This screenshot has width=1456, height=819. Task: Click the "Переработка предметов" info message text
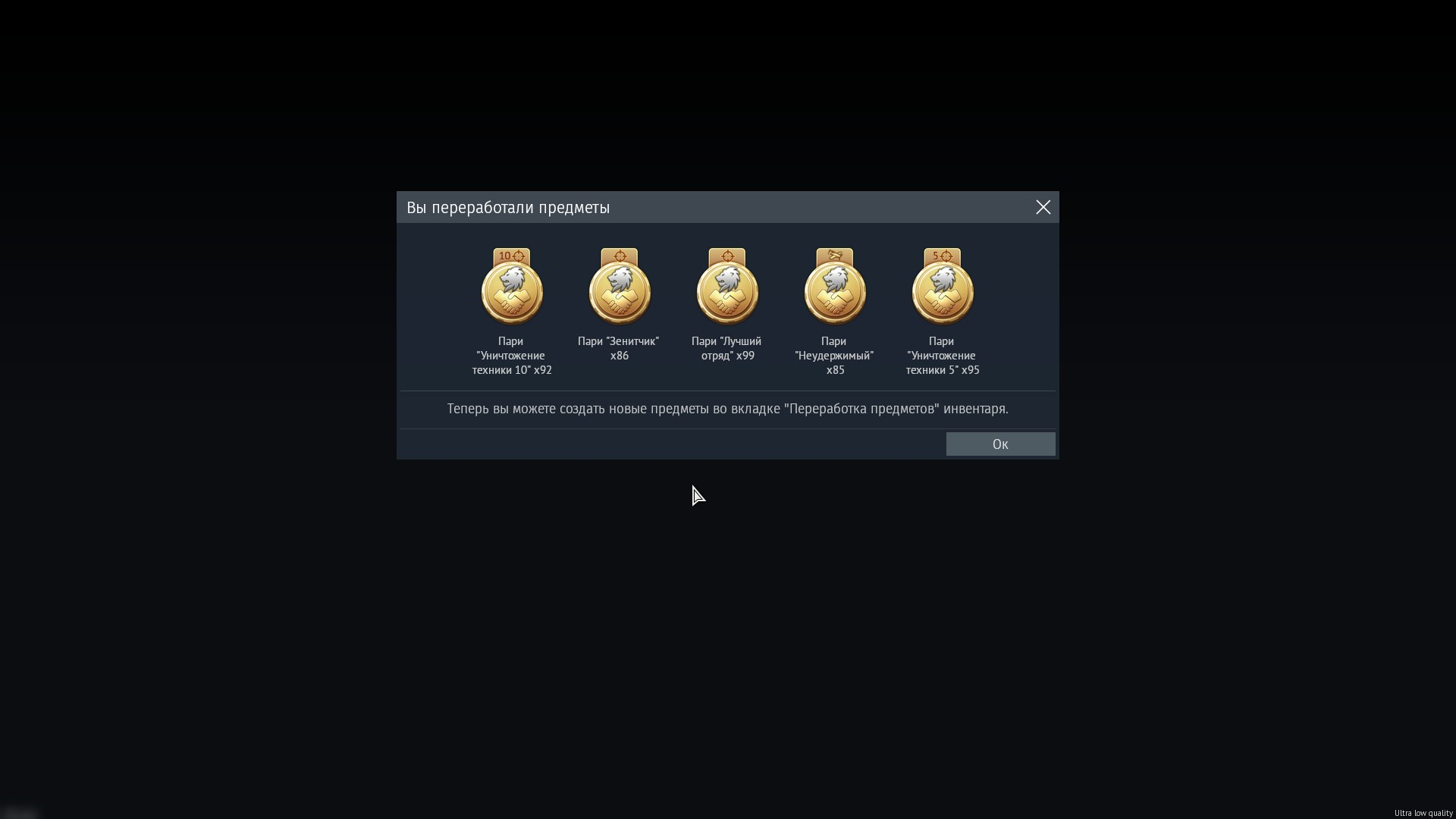[727, 409]
